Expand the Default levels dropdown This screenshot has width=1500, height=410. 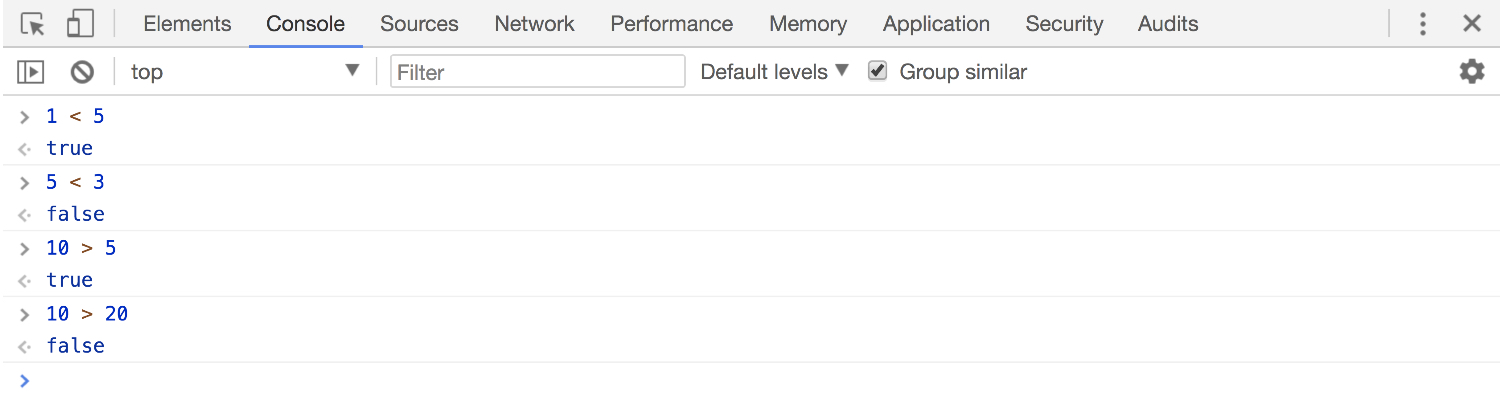[x=774, y=72]
